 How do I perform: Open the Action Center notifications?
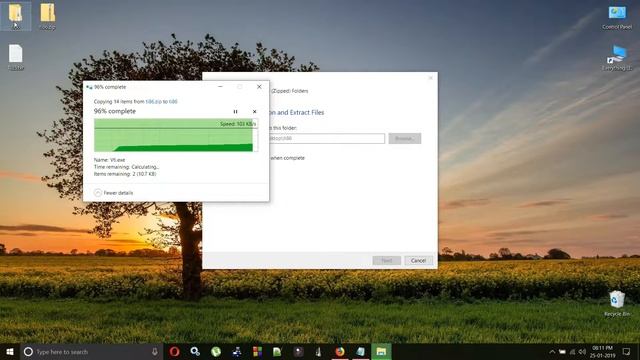[x=627, y=351]
